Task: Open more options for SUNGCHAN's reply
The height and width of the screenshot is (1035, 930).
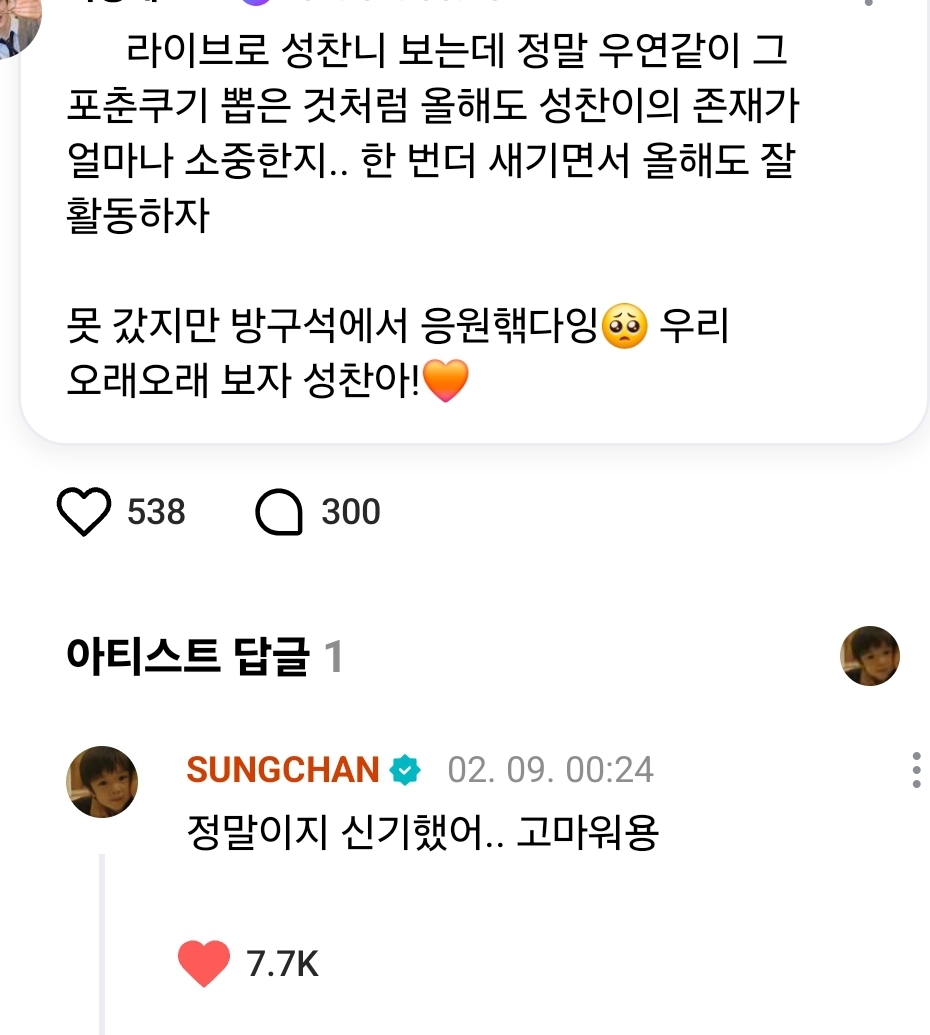Action: [916, 770]
